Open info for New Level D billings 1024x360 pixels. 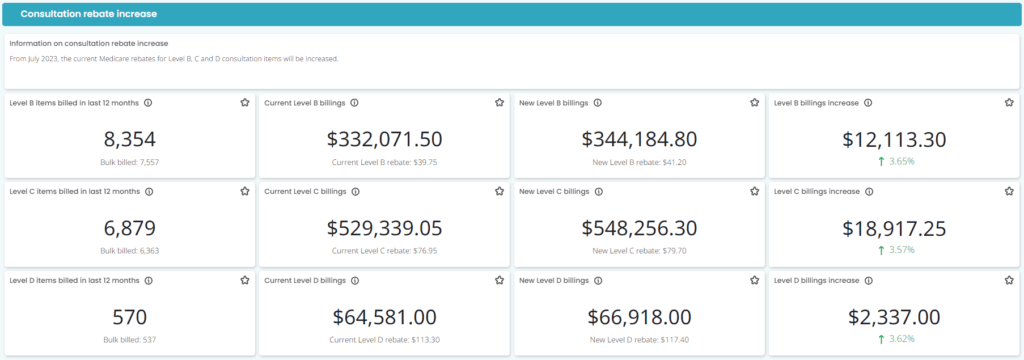(598, 280)
